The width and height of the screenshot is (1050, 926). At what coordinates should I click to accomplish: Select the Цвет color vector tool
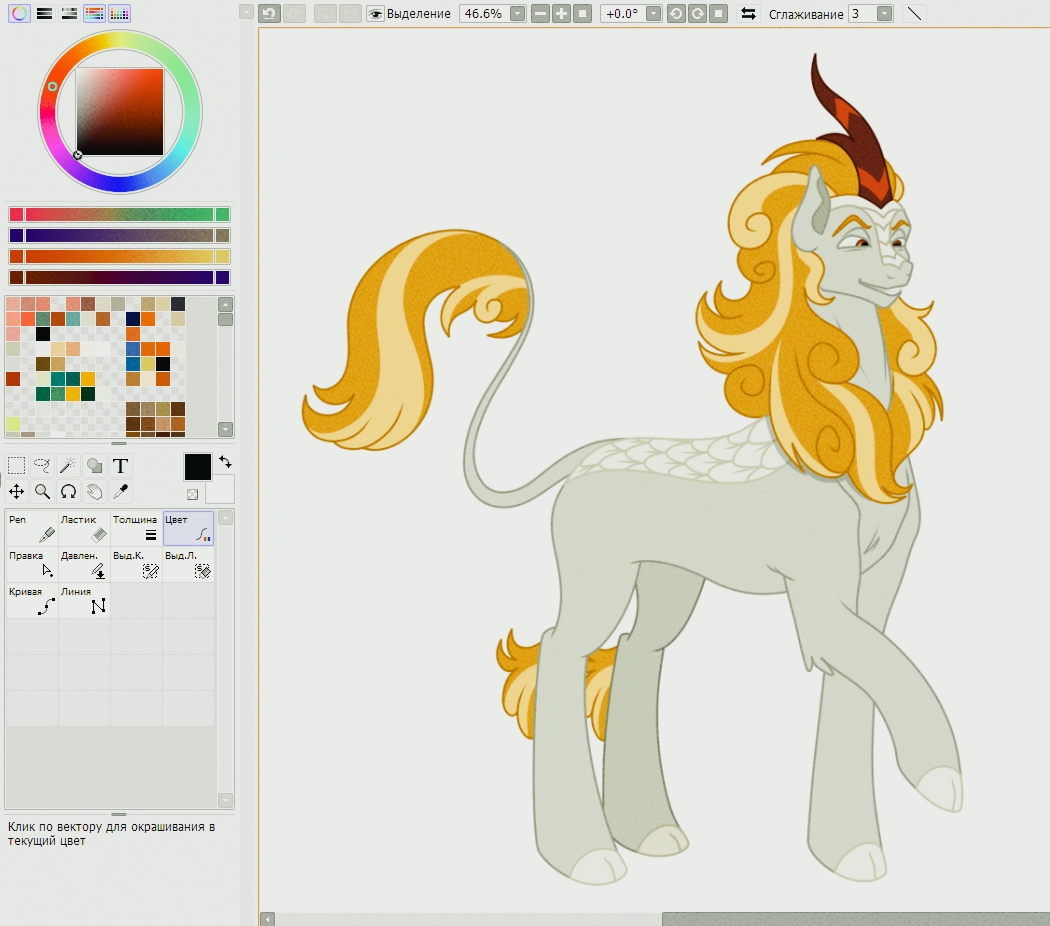[x=188, y=528]
